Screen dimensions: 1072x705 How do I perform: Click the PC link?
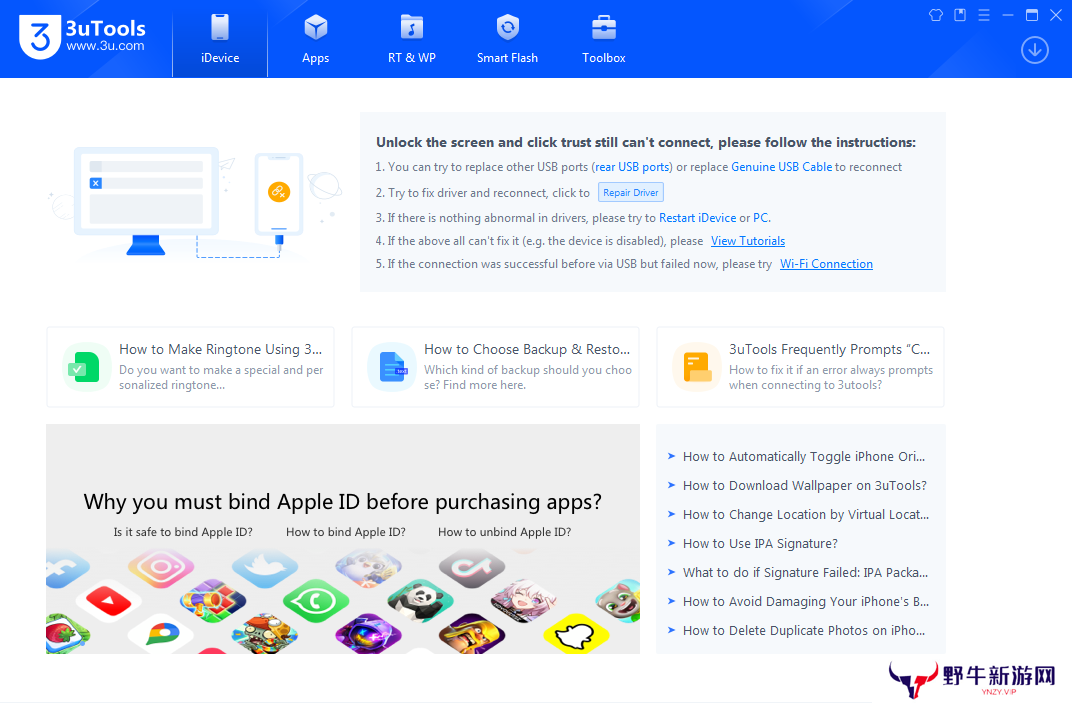(760, 217)
